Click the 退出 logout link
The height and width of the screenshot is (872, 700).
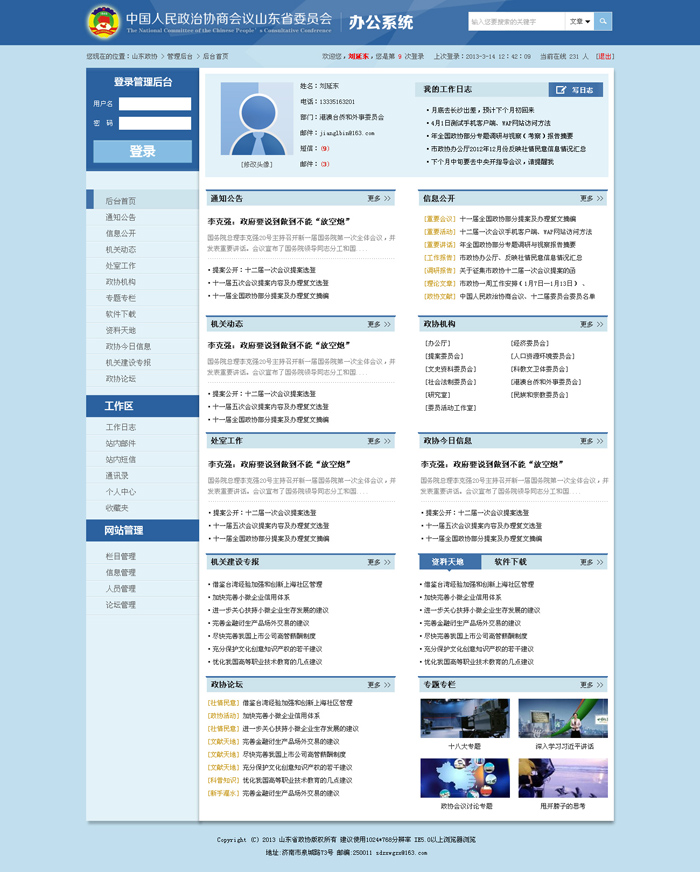point(605,57)
